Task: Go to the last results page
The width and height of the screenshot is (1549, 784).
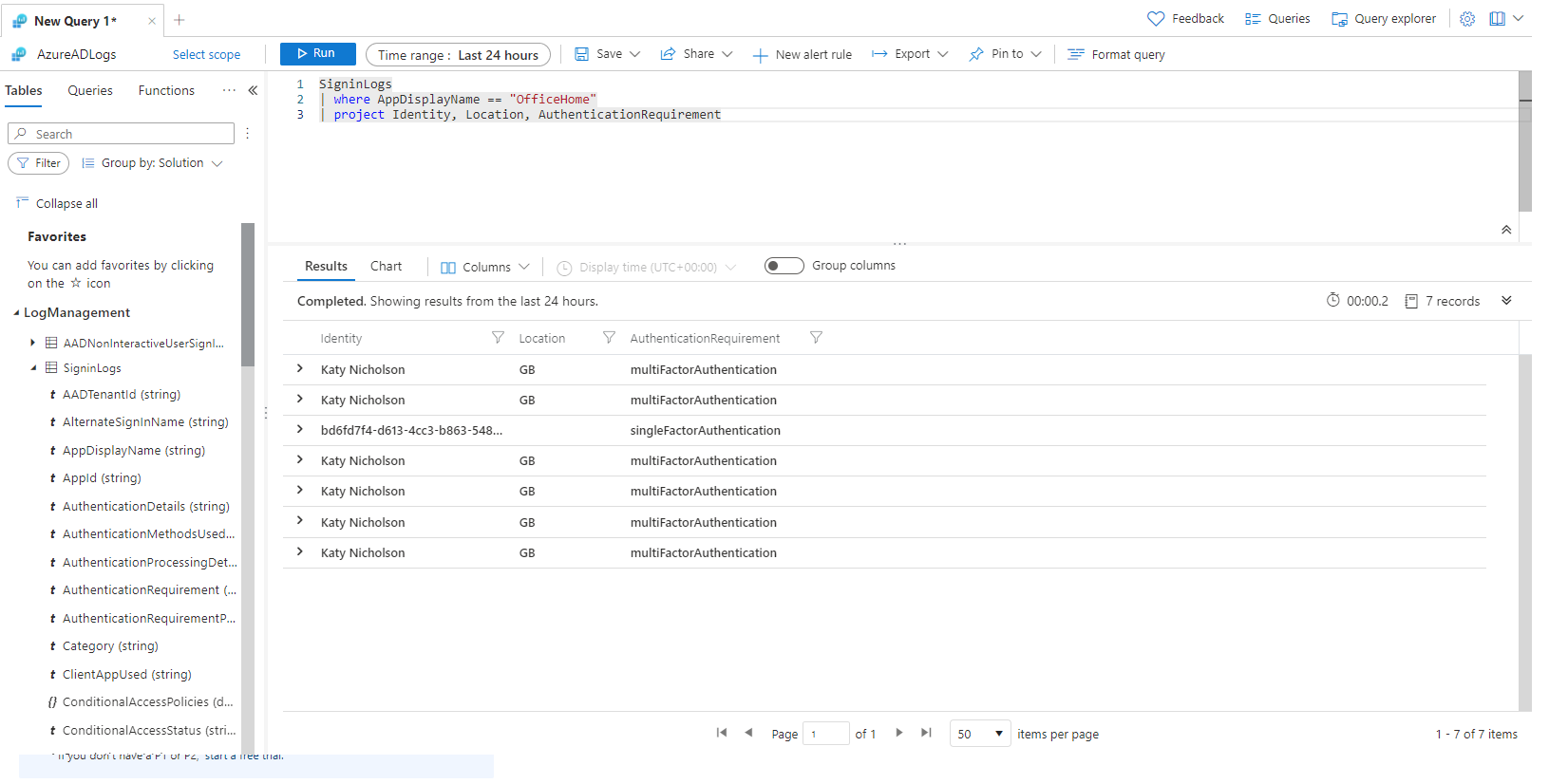Action: coord(926,733)
